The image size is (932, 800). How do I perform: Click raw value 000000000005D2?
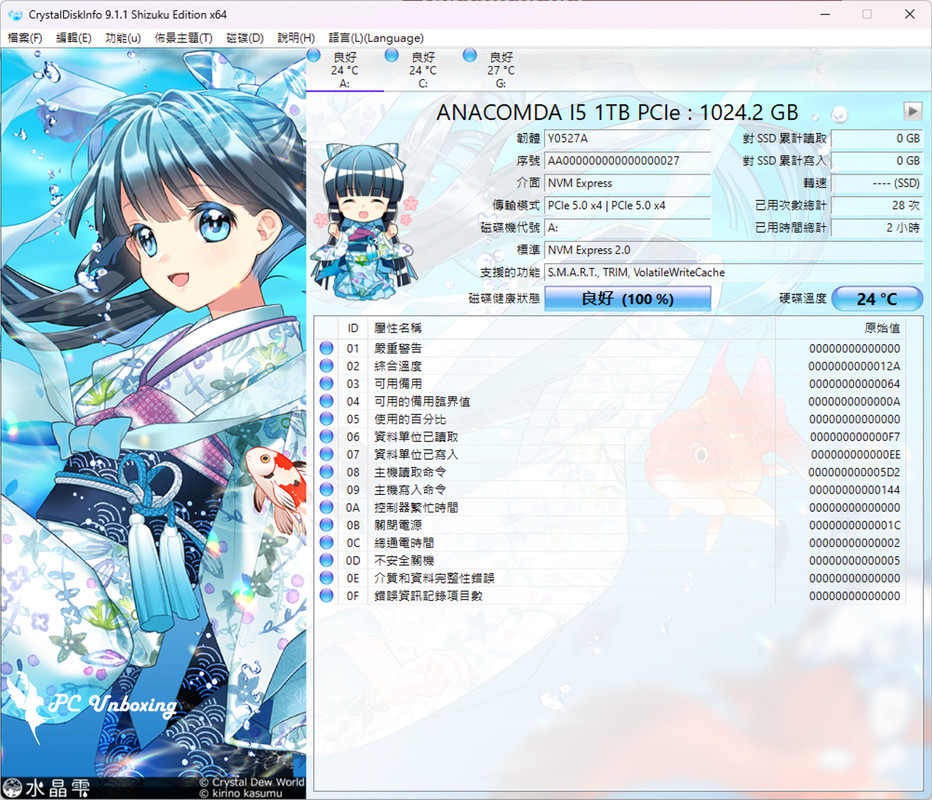click(854, 472)
